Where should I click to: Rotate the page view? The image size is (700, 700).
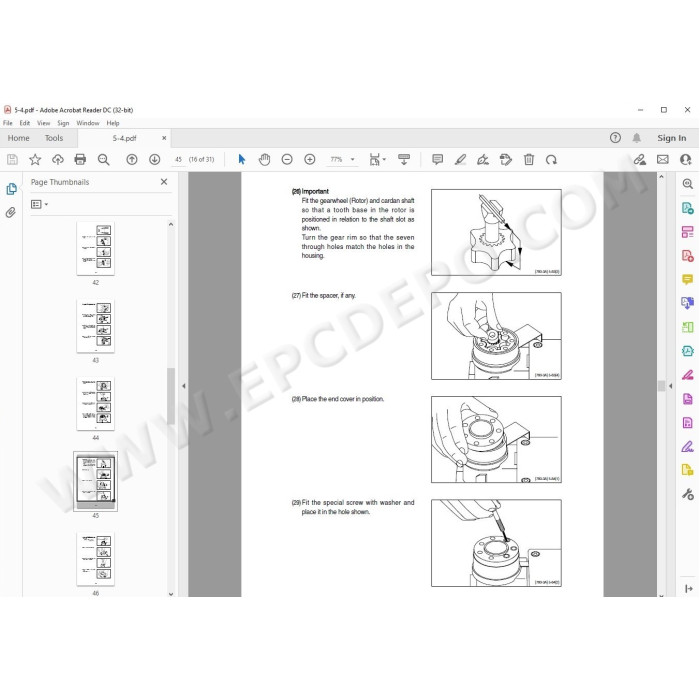point(551,159)
